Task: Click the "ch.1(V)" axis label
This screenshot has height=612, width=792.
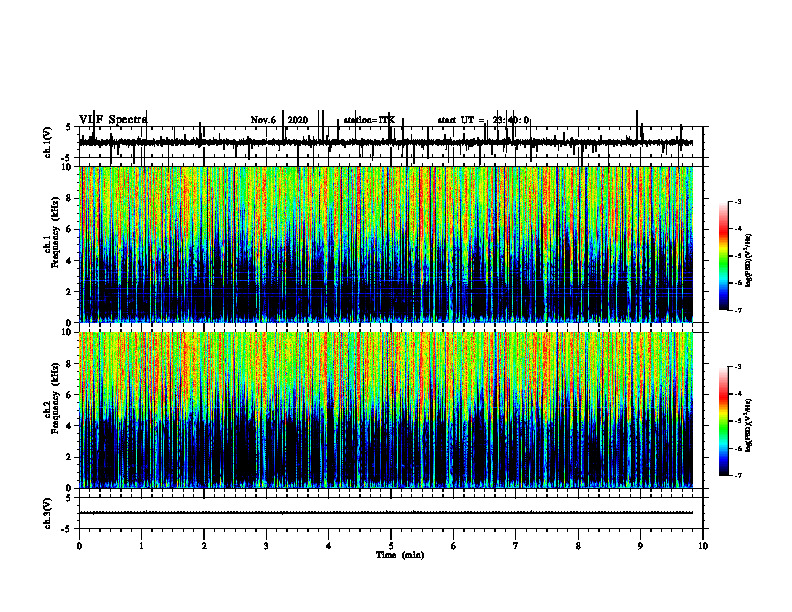Action: click(x=48, y=142)
